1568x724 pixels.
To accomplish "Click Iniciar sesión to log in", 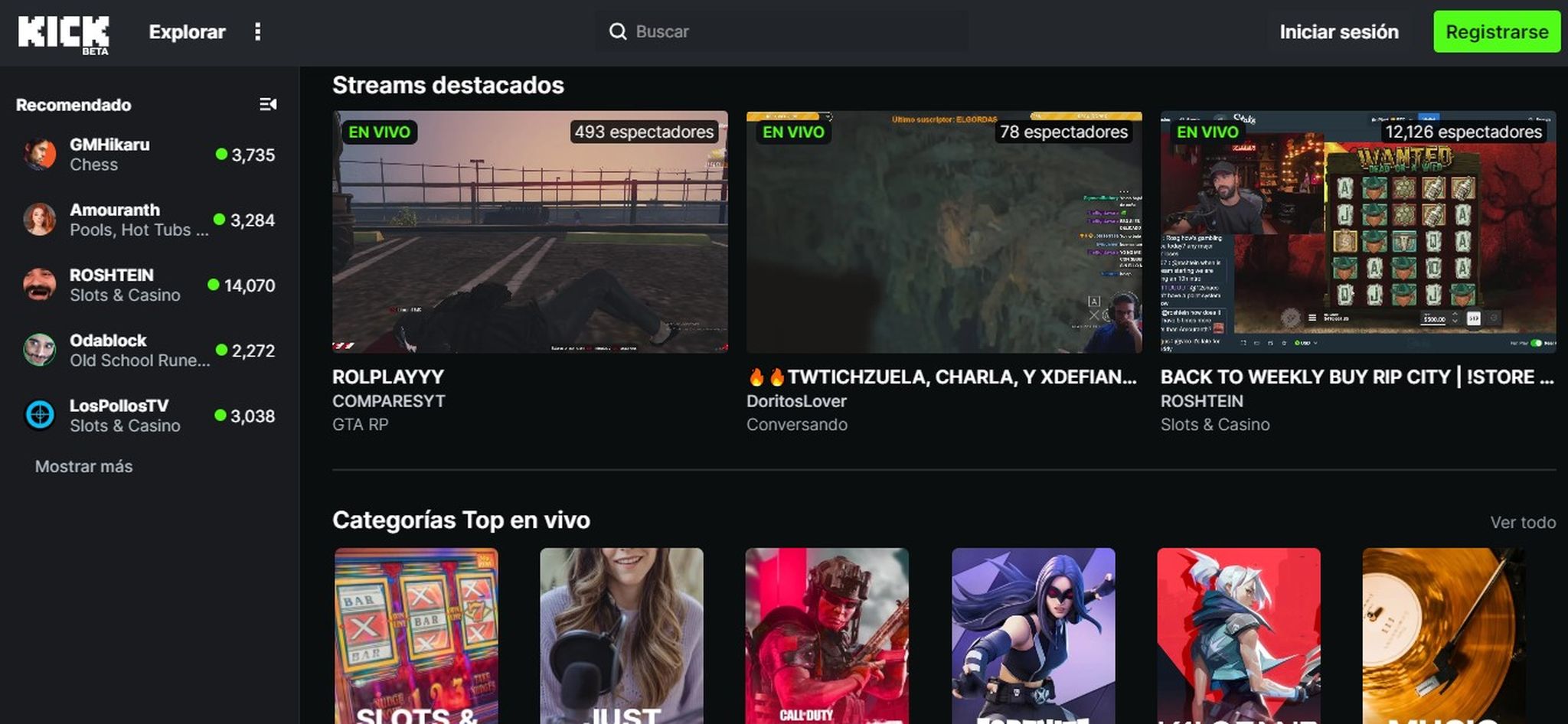I will (1339, 31).
